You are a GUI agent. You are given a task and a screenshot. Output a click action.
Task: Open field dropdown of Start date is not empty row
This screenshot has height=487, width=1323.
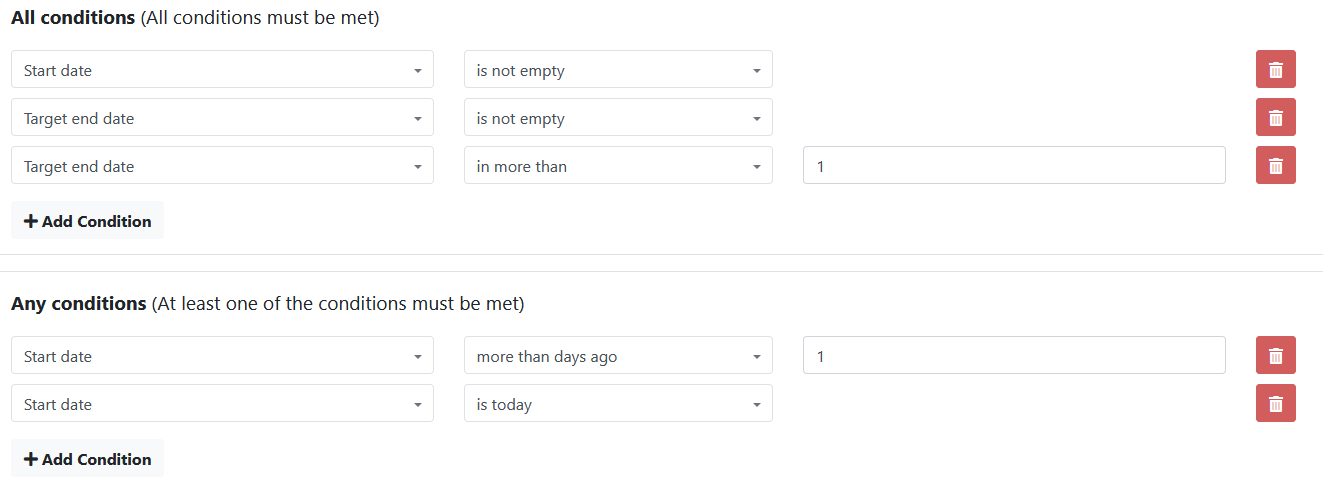click(x=222, y=70)
